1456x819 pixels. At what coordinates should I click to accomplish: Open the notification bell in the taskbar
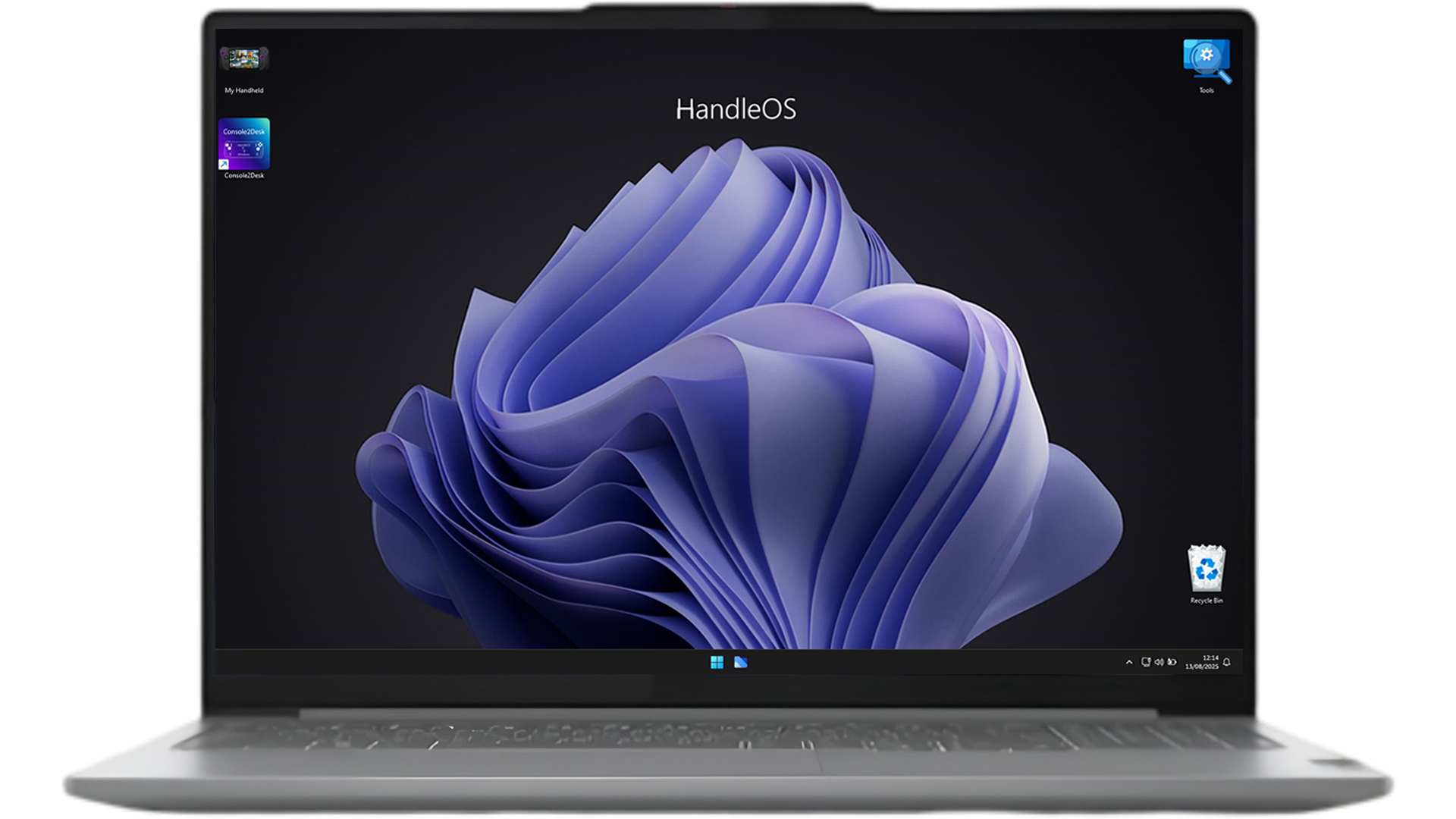[x=1227, y=662]
